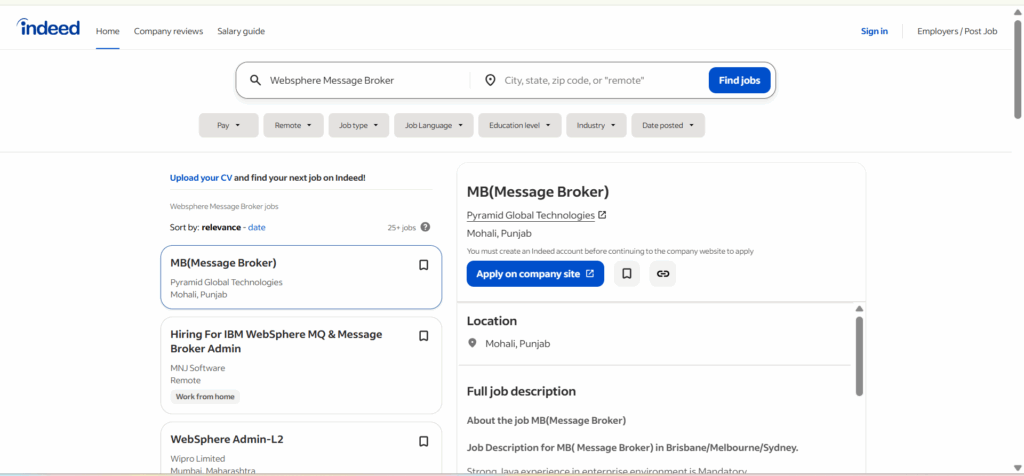Click the location pin icon in search bar
This screenshot has width=1024, height=476.
490,80
